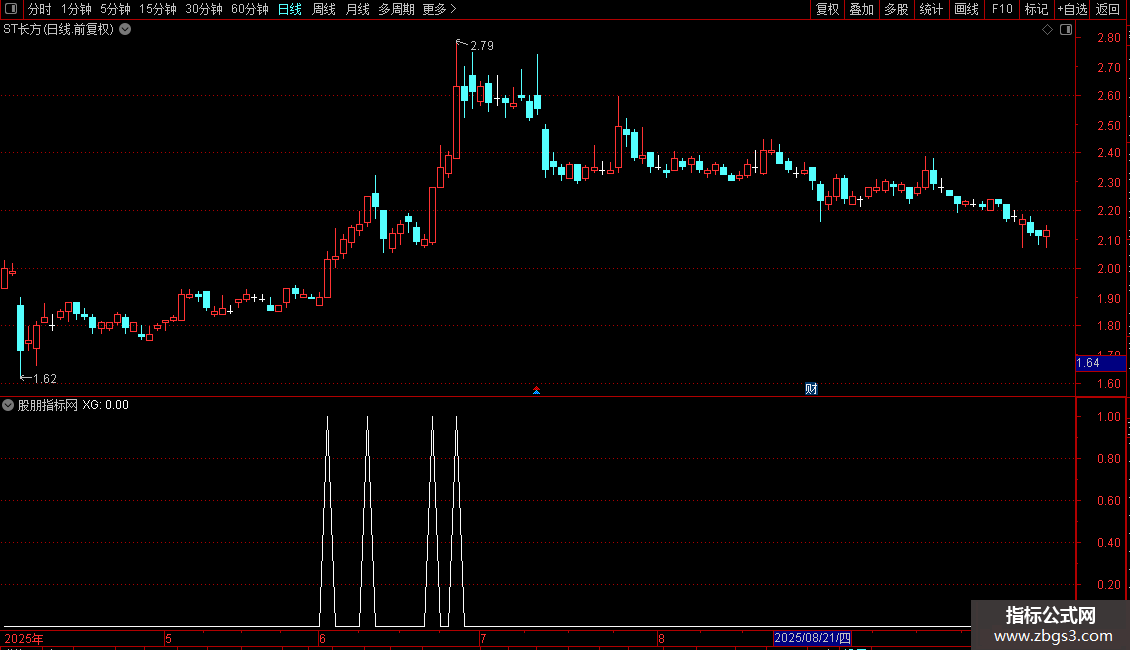This screenshot has width=1130, height=650.
Task: Open the 多股 multi-stock view
Action: [x=897, y=9]
